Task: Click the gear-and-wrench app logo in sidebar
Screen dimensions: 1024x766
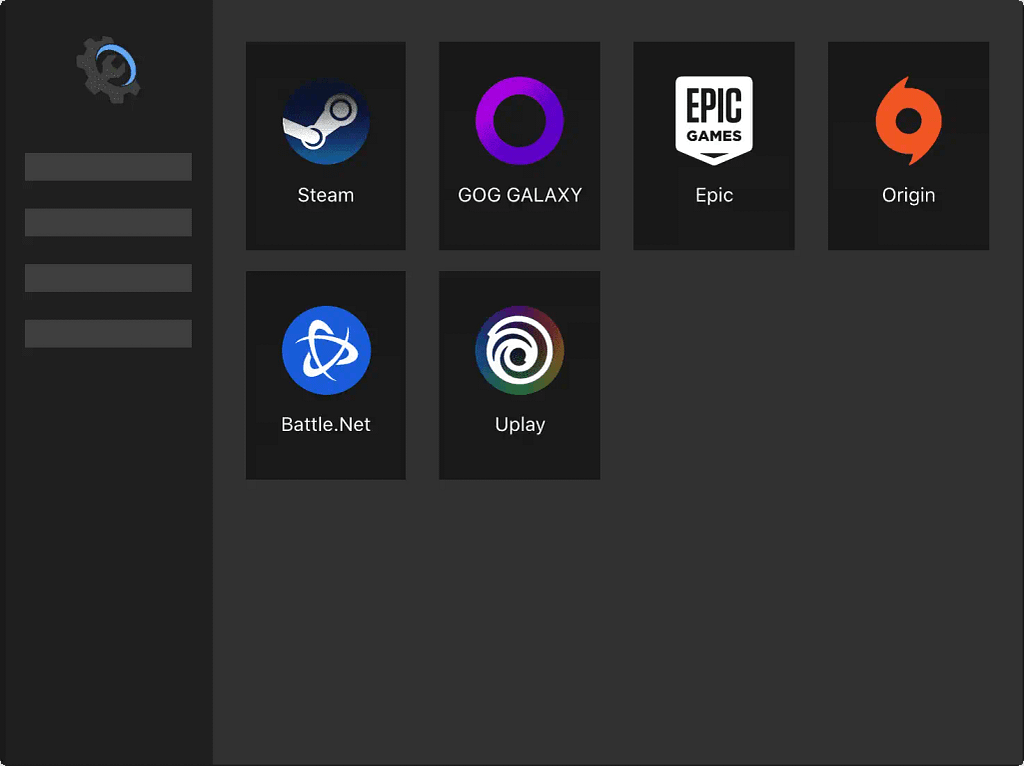Action: coord(109,68)
